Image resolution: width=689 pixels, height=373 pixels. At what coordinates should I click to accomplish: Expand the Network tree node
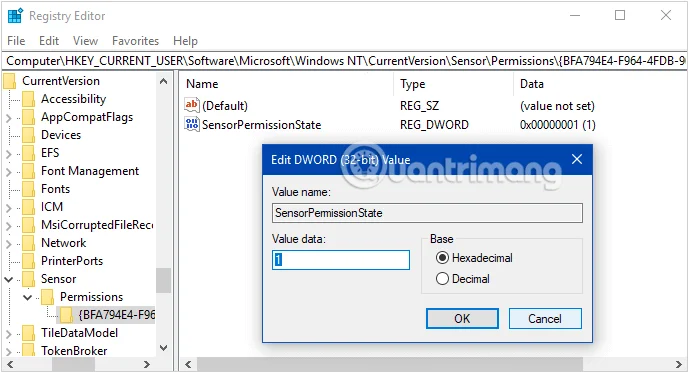8,244
